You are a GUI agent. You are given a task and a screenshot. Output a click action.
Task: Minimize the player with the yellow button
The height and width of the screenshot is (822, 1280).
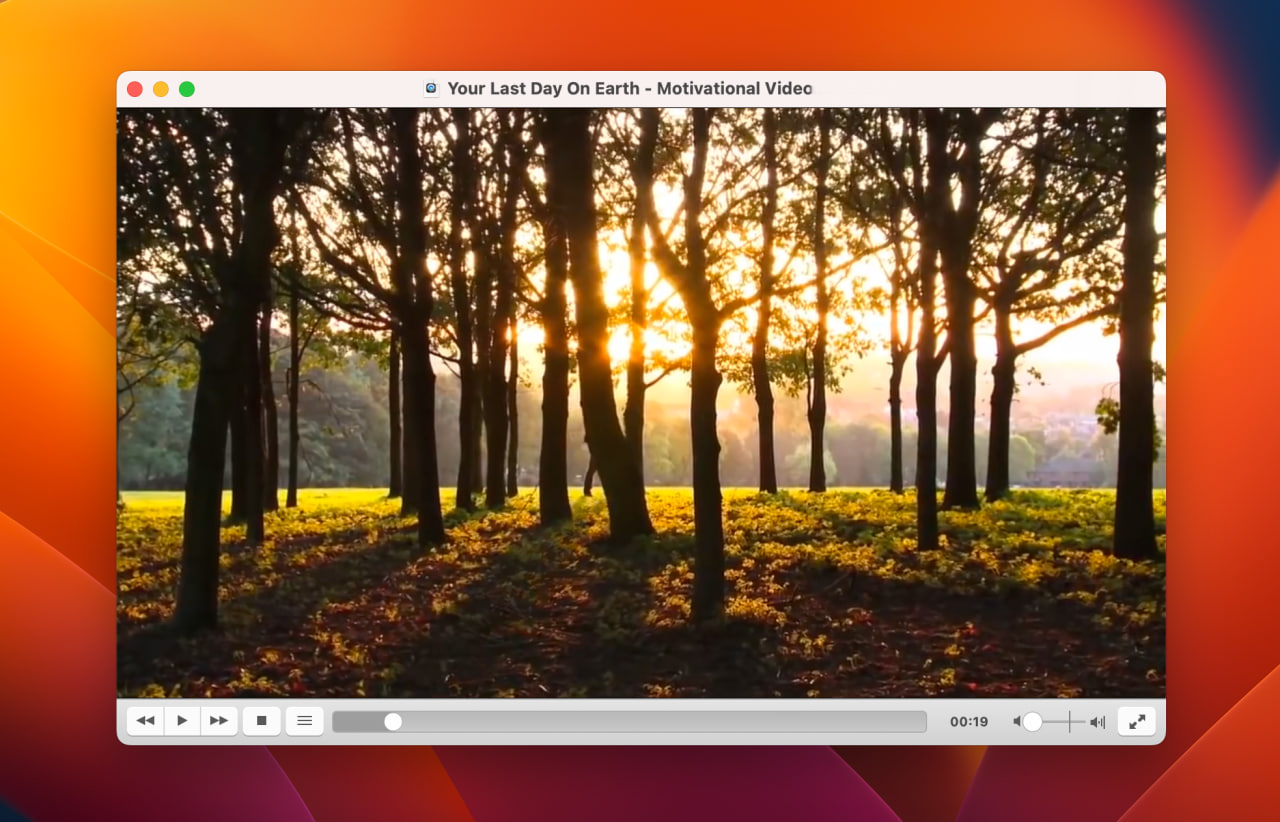tap(160, 88)
